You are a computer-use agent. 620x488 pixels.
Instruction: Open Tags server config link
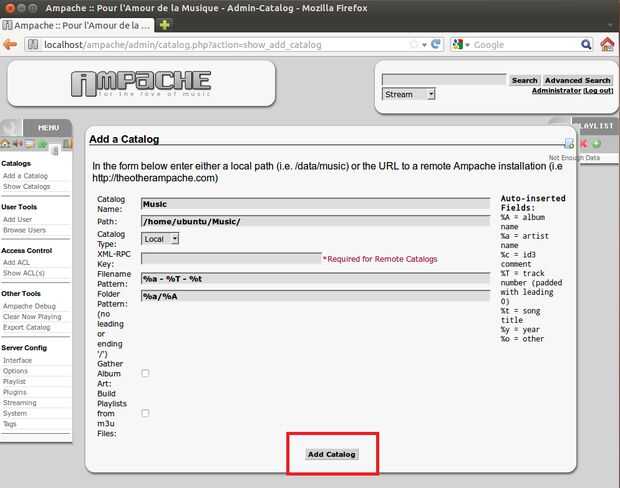[10, 424]
